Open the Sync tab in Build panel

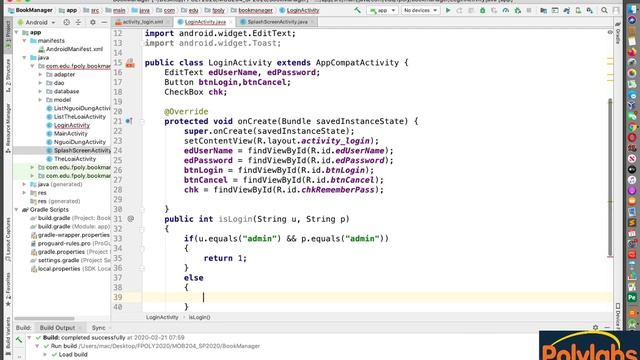[x=98, y=328]
